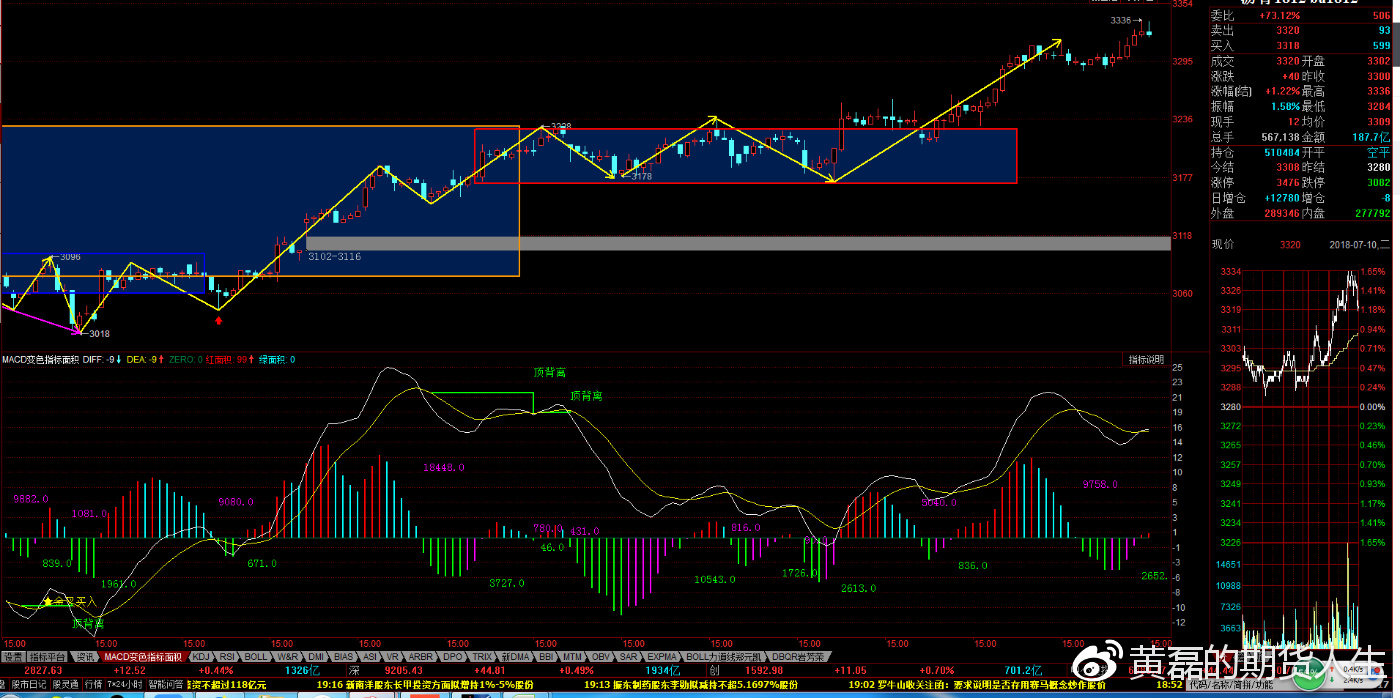Image resolution: width=1400 pixels, height=698 pixels.
Task: Click the 3336 high price label on the chart
Action: (1121, 20)
